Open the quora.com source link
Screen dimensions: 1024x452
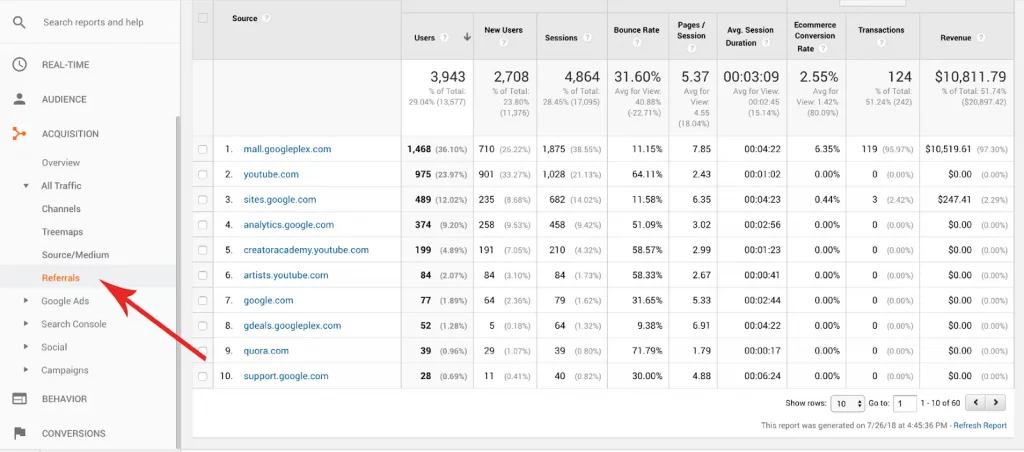tap(266, 351)
